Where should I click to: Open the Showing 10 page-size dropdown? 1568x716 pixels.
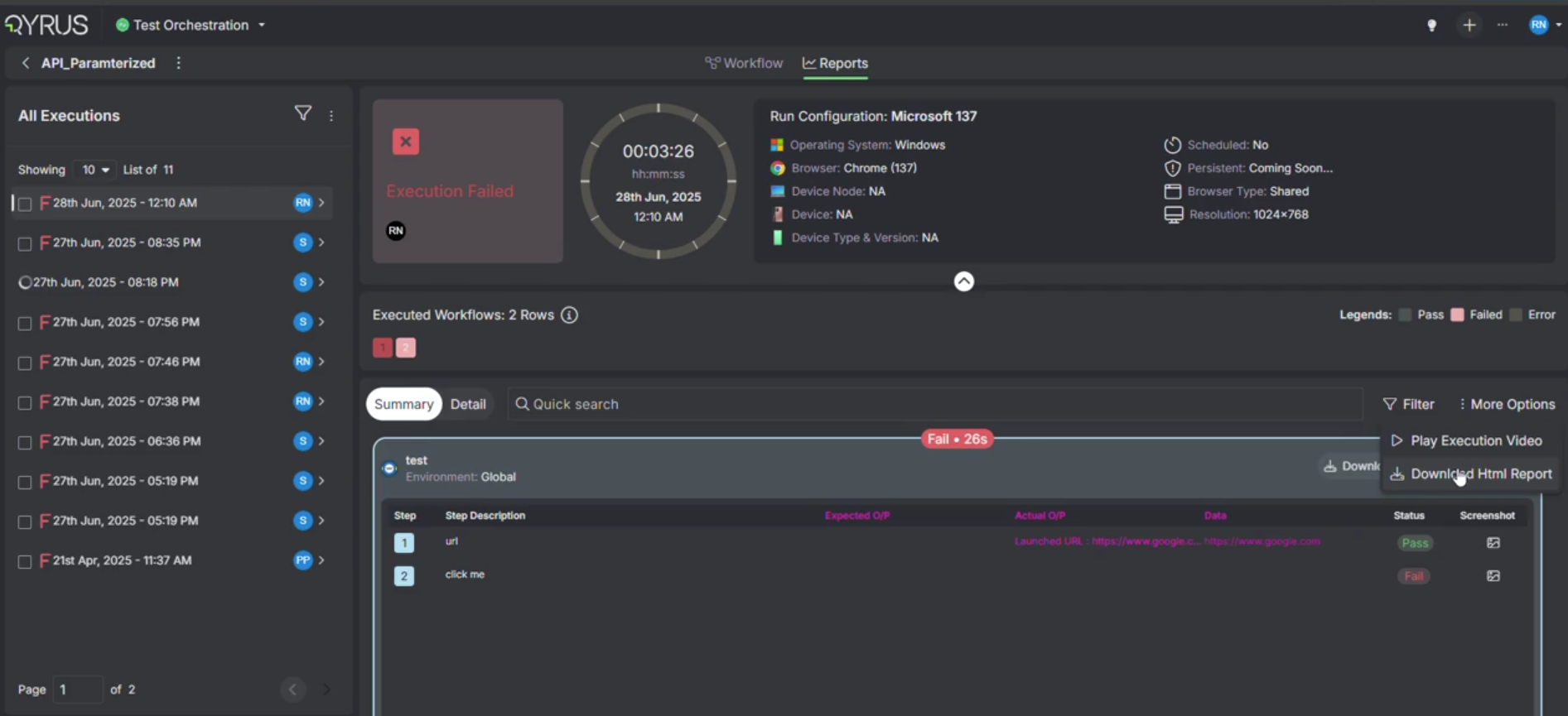click(x=94, y=170)
